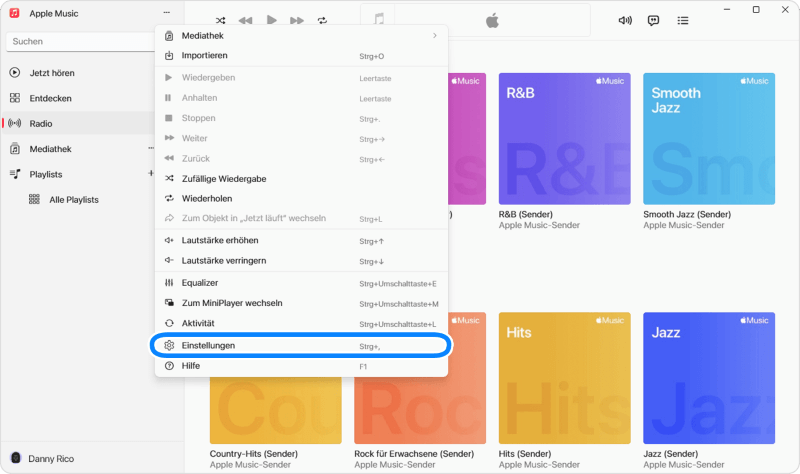Click the R&B (Sender) title link
Image resolution: width=800 pixels, height=474 pixels.
click(526, 214)
